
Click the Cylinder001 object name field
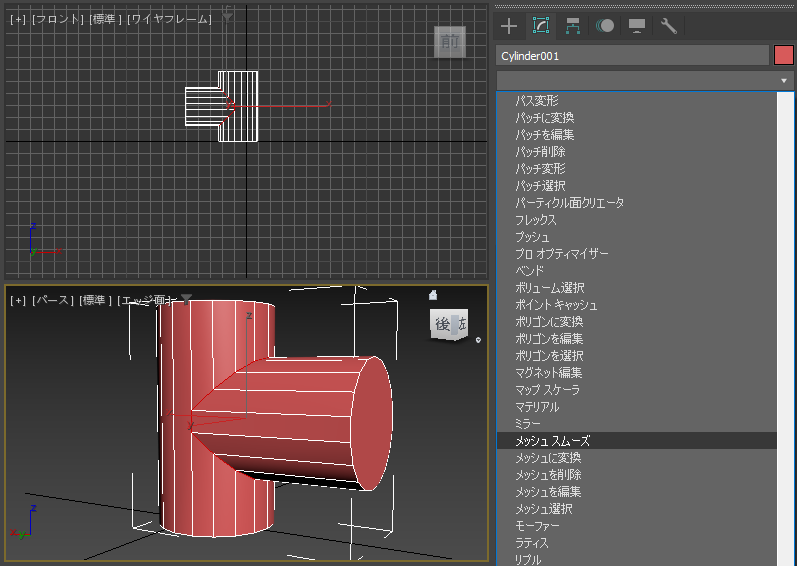pyautogui.click(x=632, y=56)
